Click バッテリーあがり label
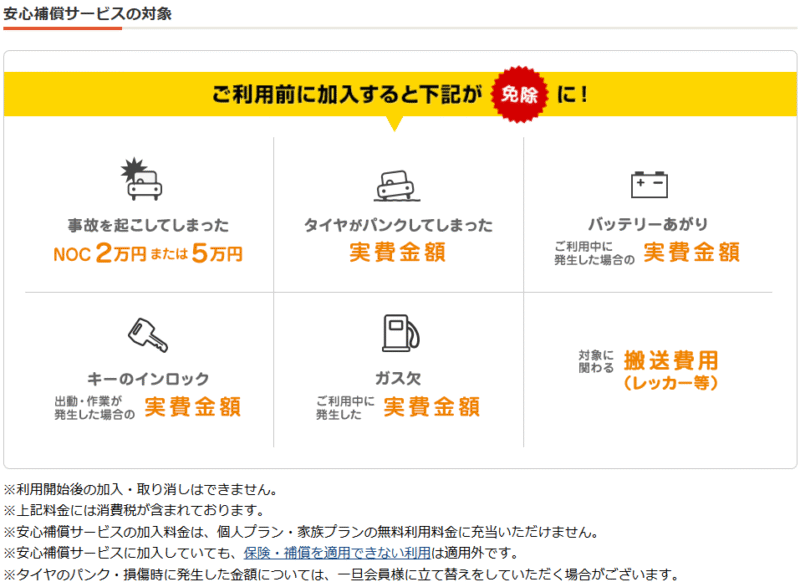This screenshot has height=582, width=800. (x=648, y=224)
